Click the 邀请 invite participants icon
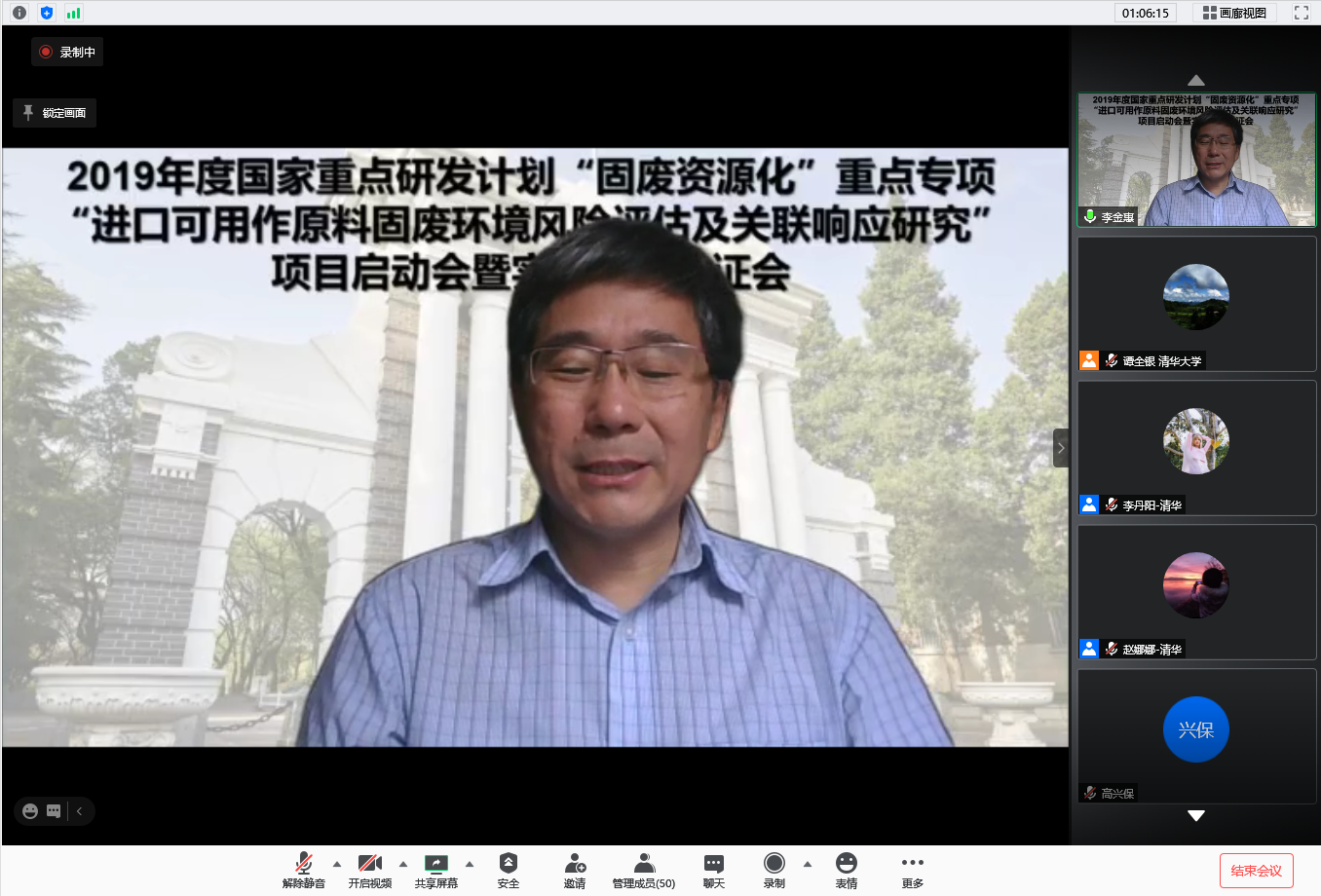This screenshot has height=896, width=1321. click(x=575, y=864)
